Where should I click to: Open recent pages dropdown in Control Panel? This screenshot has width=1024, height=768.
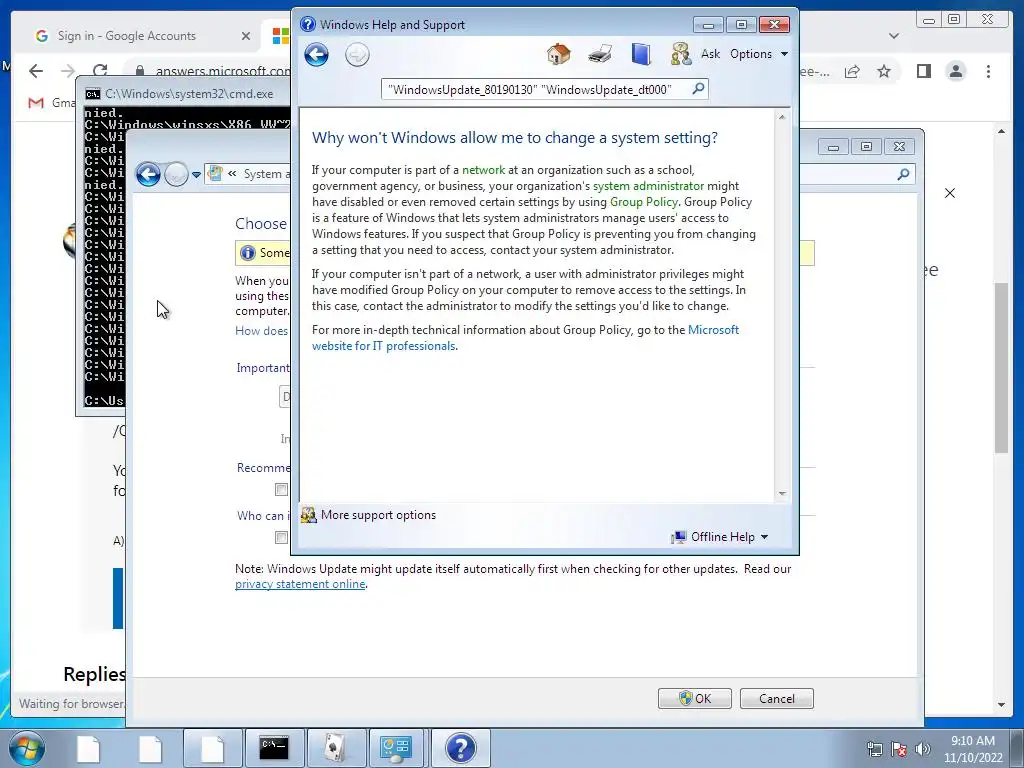pyautogui.click(x=196, y=175)
